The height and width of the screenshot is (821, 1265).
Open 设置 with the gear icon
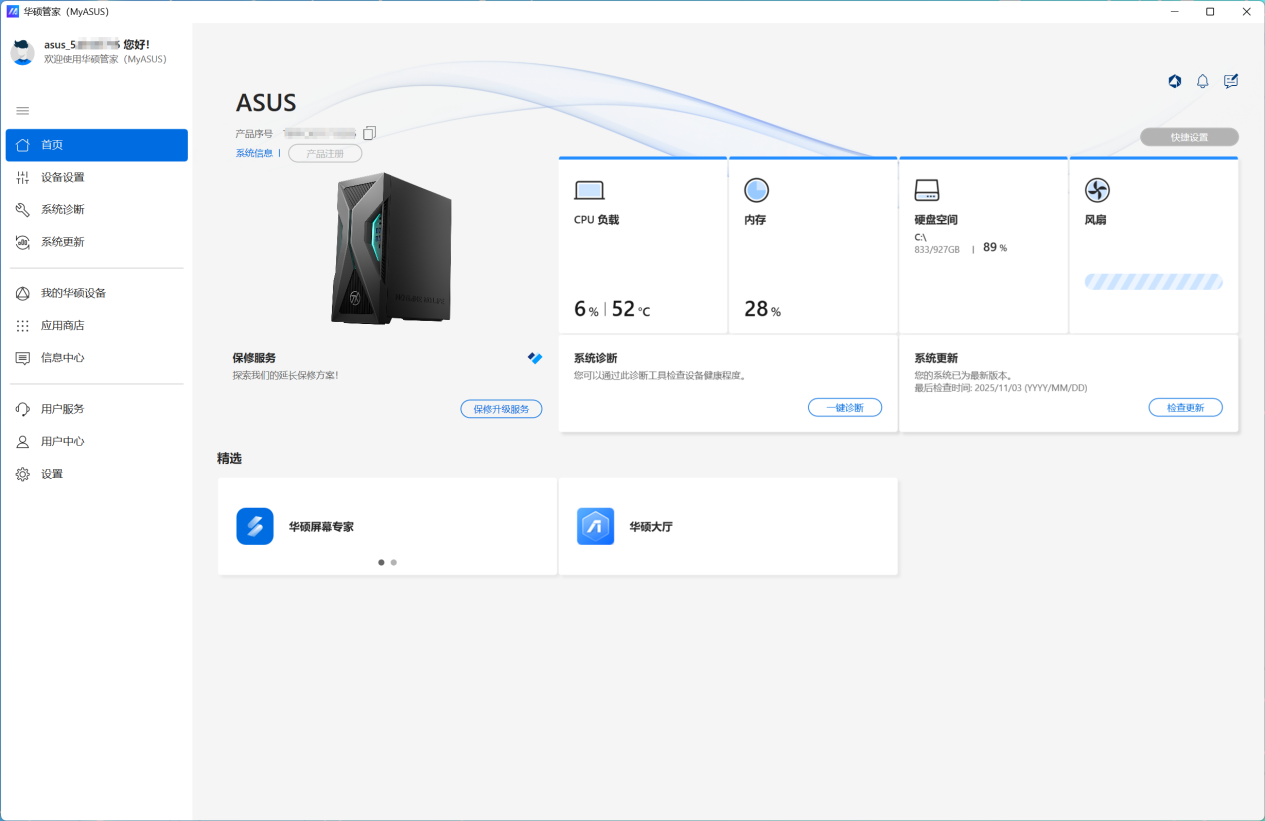(22, 473)
